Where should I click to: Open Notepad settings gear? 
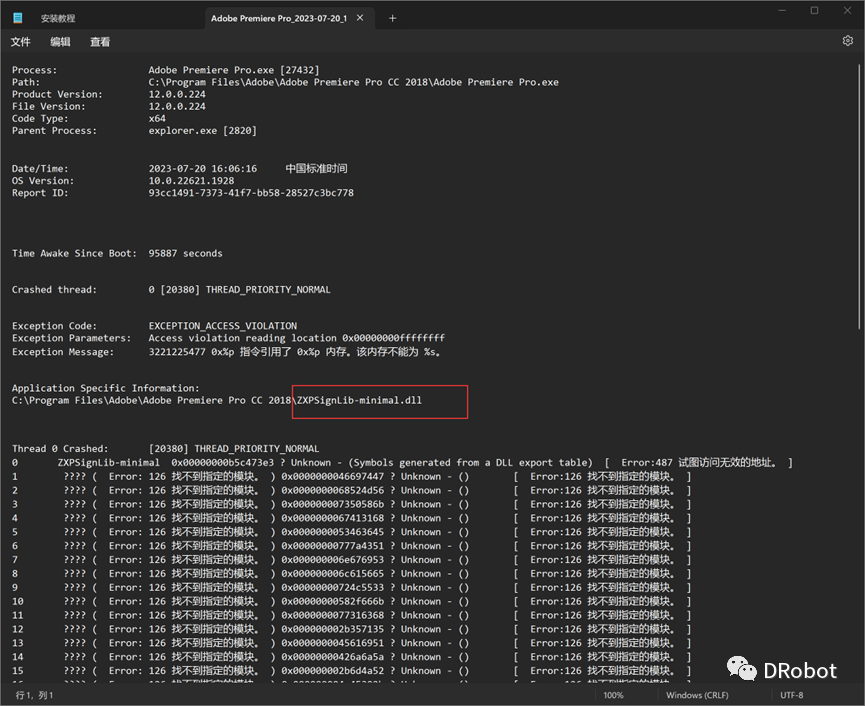pos(847,41)
